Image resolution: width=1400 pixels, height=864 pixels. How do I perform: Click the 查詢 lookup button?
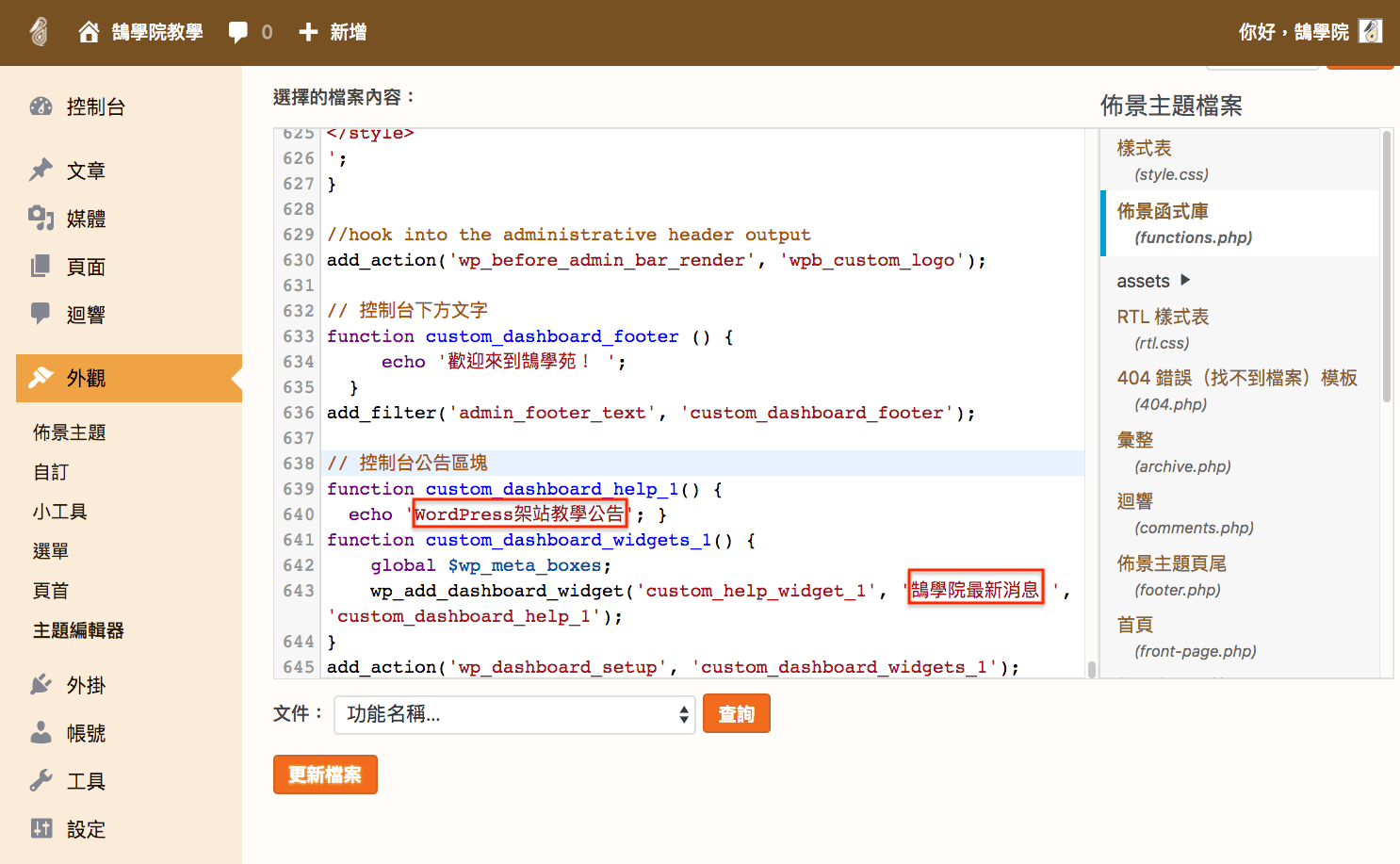(737, 714)
